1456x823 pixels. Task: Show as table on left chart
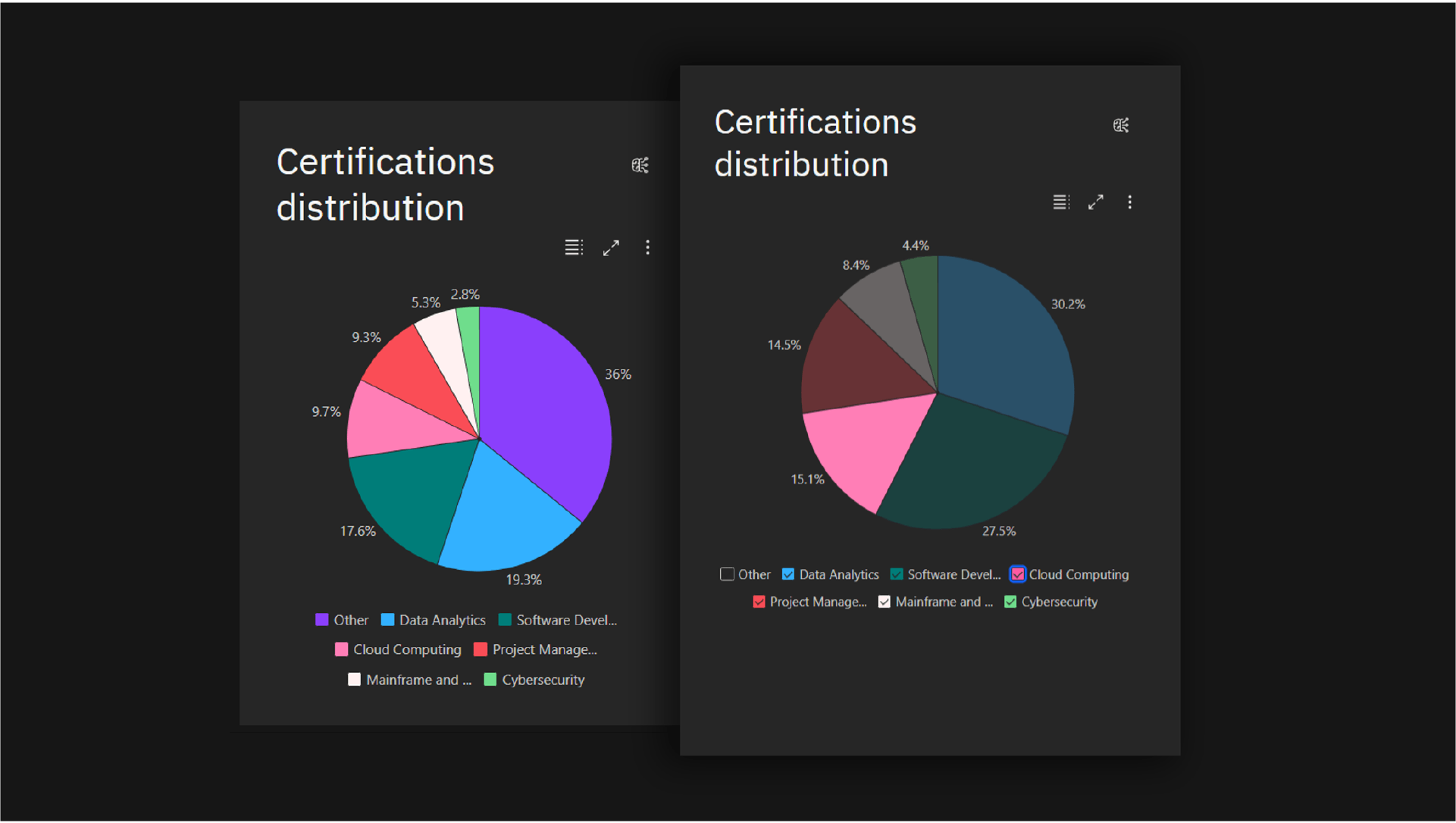coord(574,248)
